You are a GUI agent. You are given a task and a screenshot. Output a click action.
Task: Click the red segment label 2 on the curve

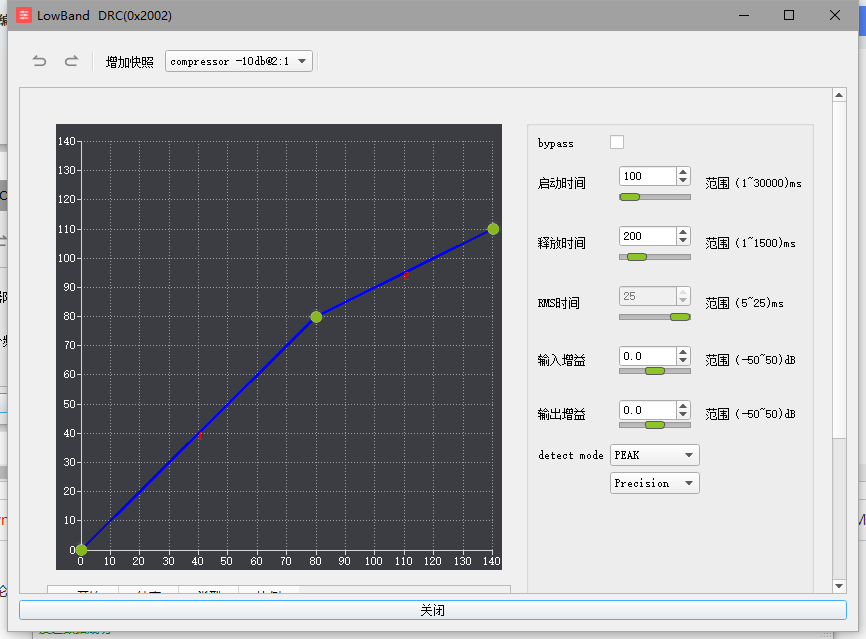[x=406, y=276]
